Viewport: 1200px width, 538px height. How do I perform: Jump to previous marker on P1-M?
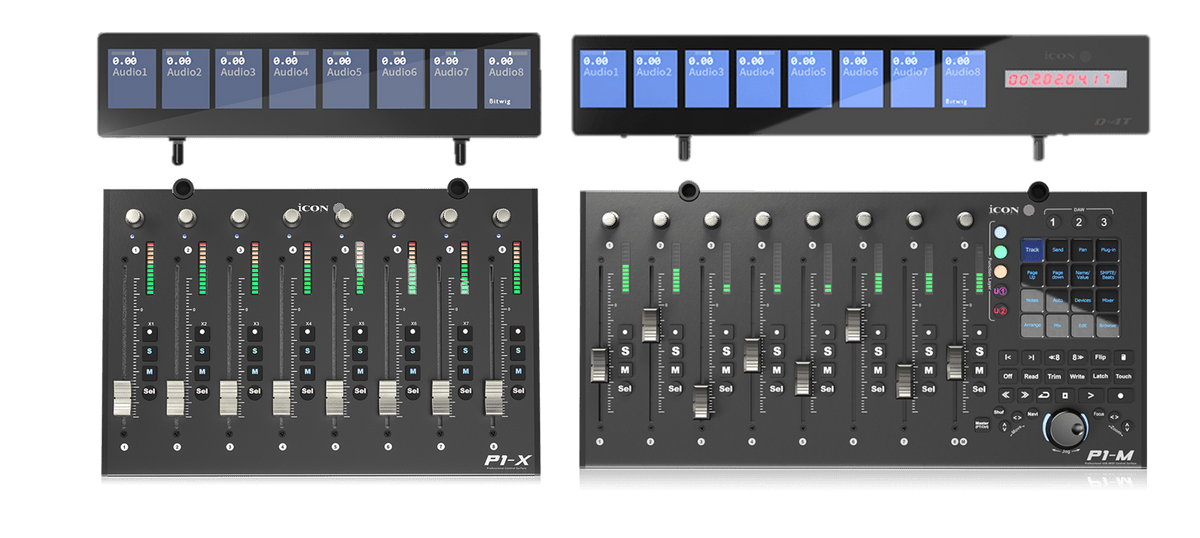tap(1008, 357)
